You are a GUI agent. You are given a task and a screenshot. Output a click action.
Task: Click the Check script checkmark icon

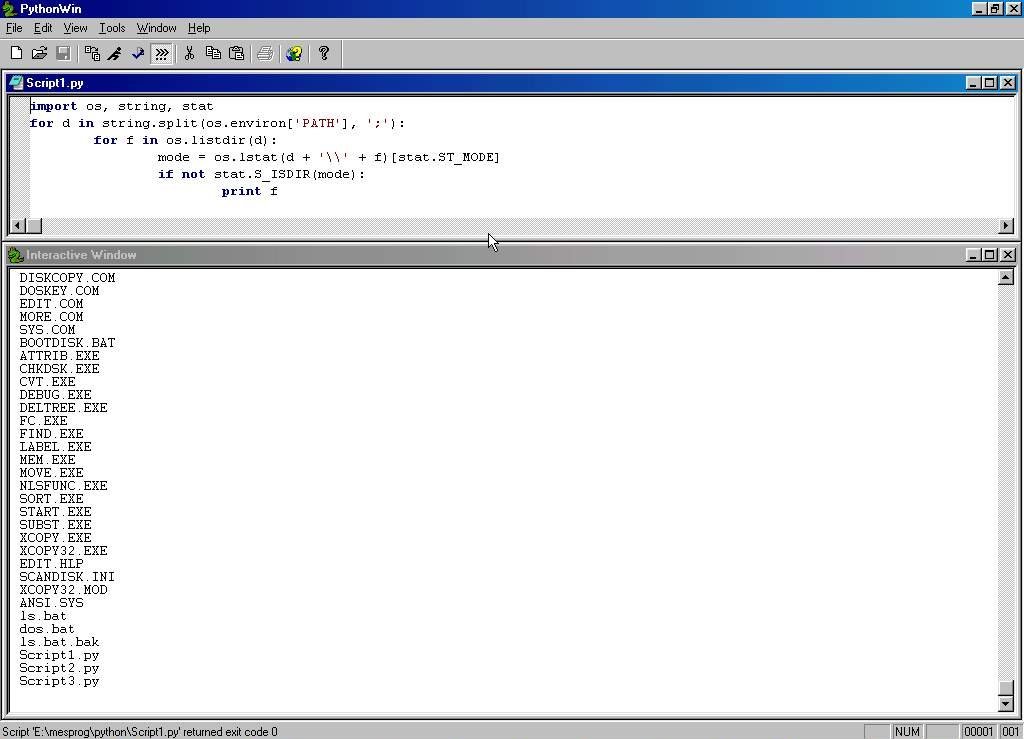[x=138, y=54]
